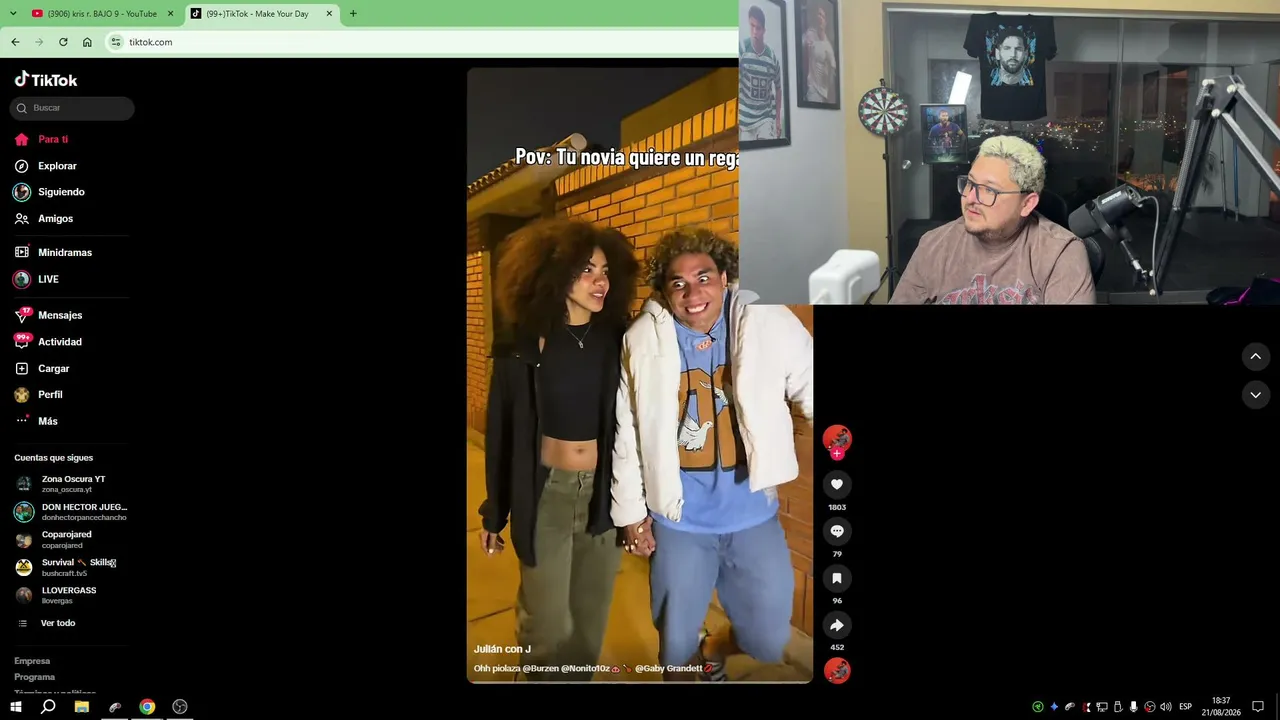This screenshot has width=1280, height=720.
Task: Click browser back arrow
Action: (15, 42)
